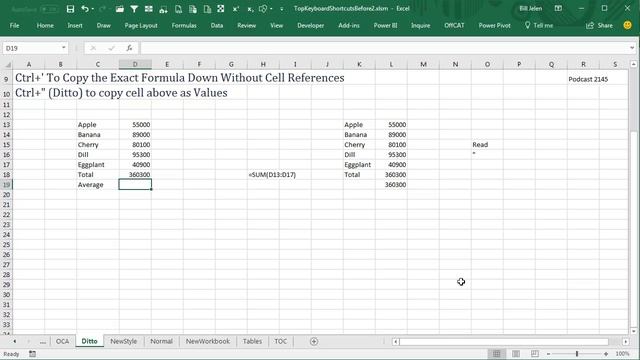640x360 pixels.
Task: Switch to Page Layout view icon in status bar
Action: [516, 354]
